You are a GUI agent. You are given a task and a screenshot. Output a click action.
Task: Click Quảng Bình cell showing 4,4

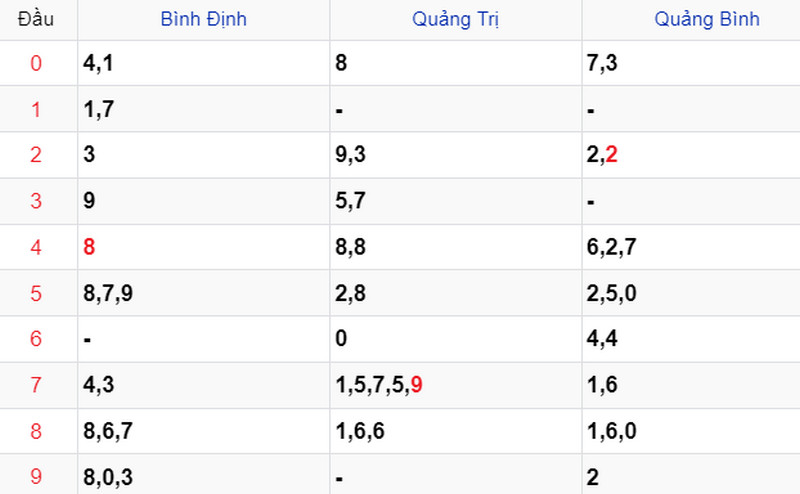pyautogui.click(x=605, y=339)
